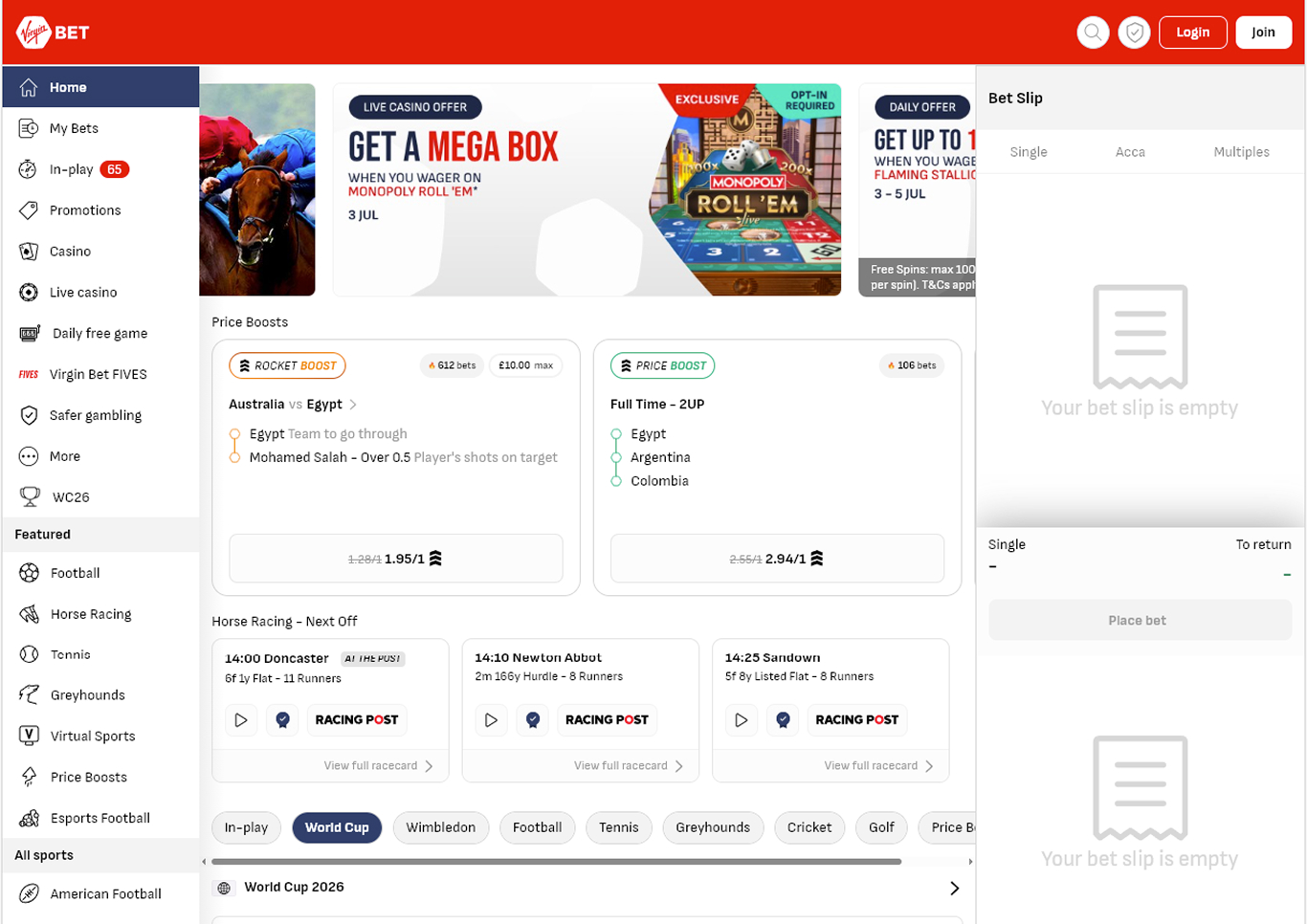
Task: Click the safer gambling shield header icon
Action: (x=1134, y=33)
